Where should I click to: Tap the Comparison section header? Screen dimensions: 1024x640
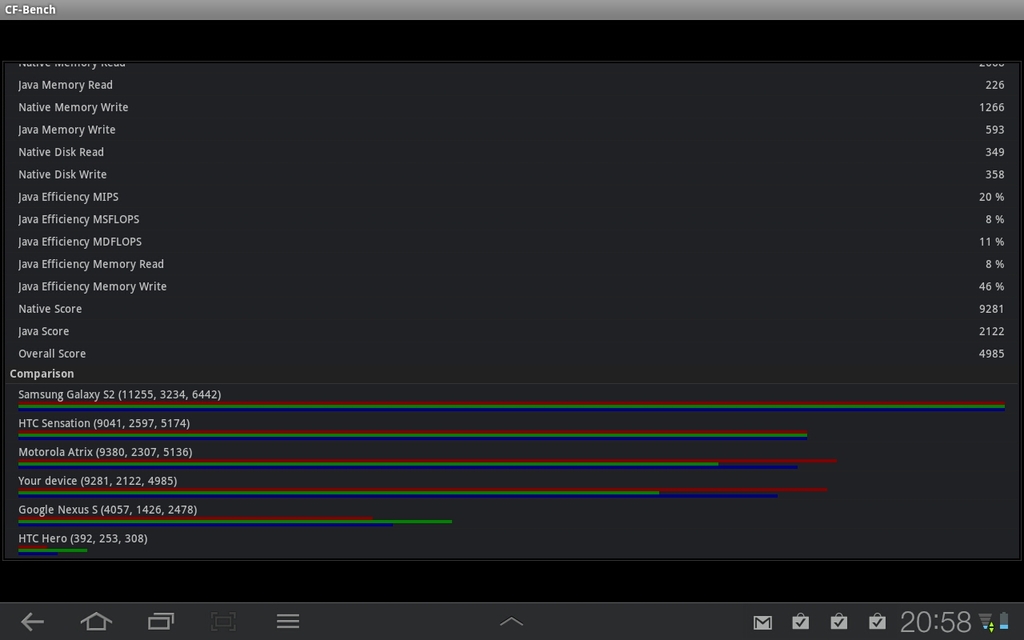pos(41,373)
